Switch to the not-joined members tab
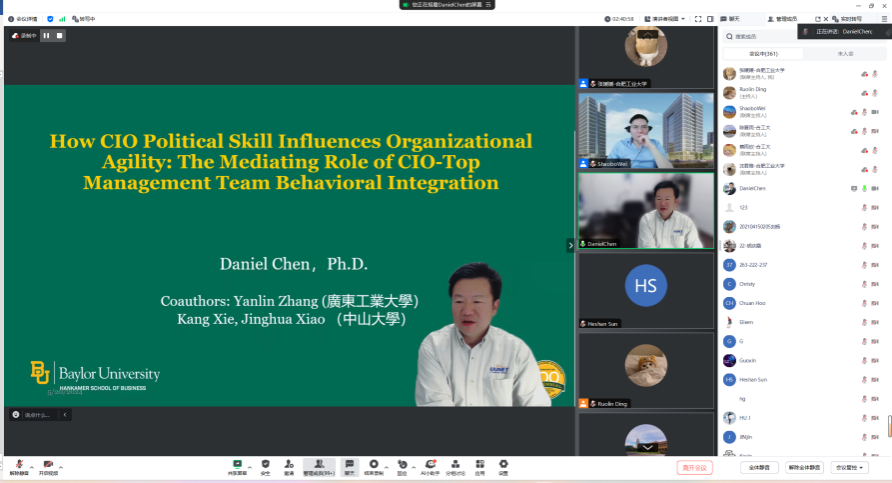892x483 pixels. click(845, 53)
